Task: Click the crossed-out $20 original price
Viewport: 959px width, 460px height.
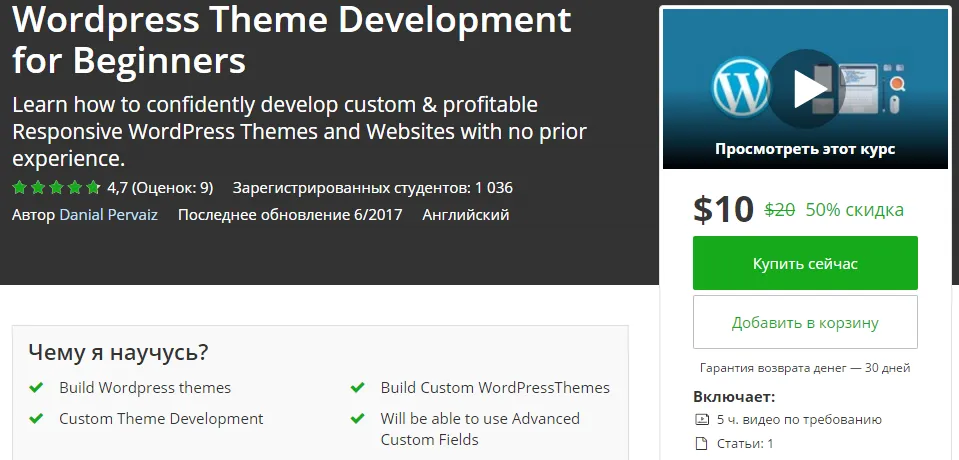Action: [x=780, y=210]
